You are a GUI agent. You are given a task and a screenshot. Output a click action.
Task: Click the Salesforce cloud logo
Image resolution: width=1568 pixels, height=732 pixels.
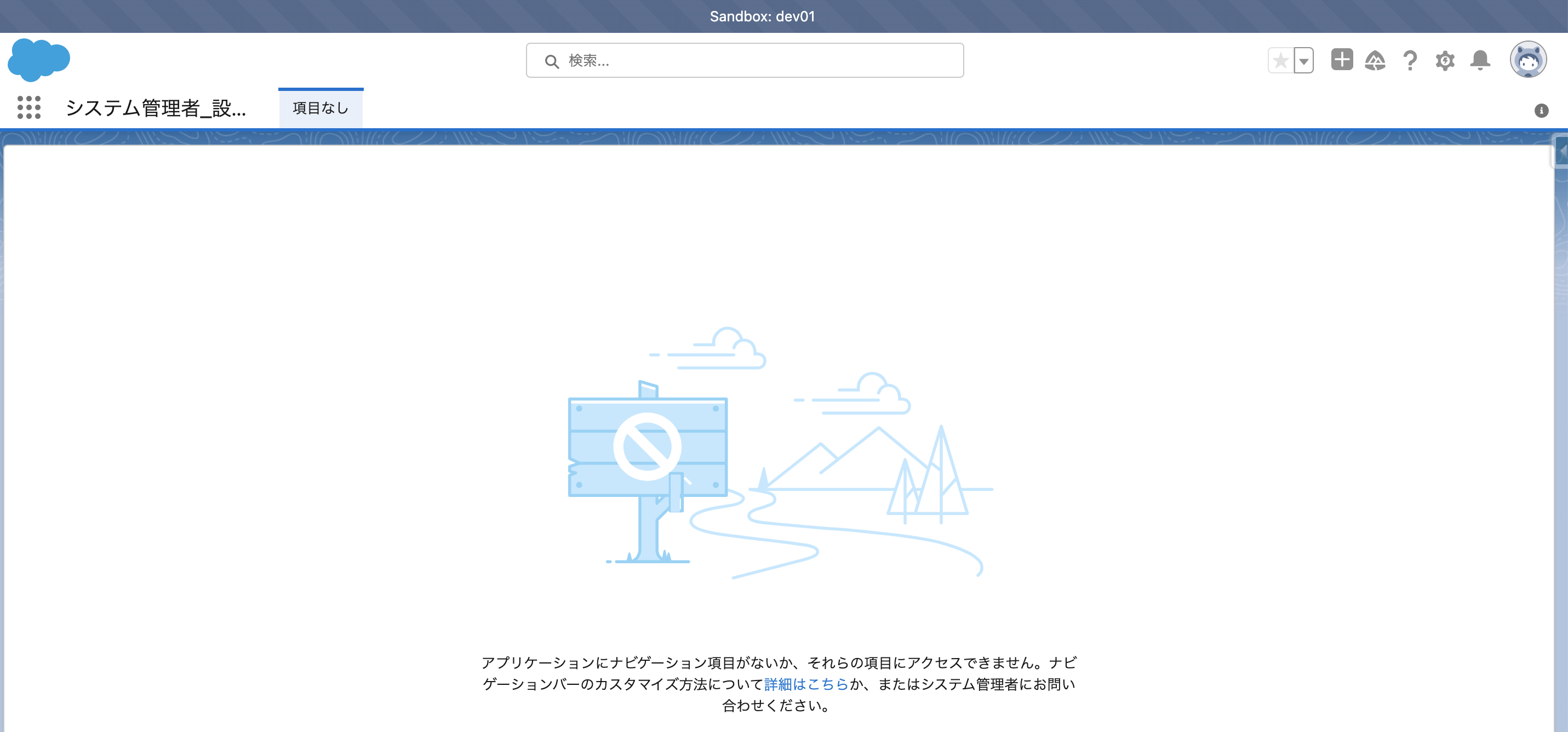(x=38, y=59)
